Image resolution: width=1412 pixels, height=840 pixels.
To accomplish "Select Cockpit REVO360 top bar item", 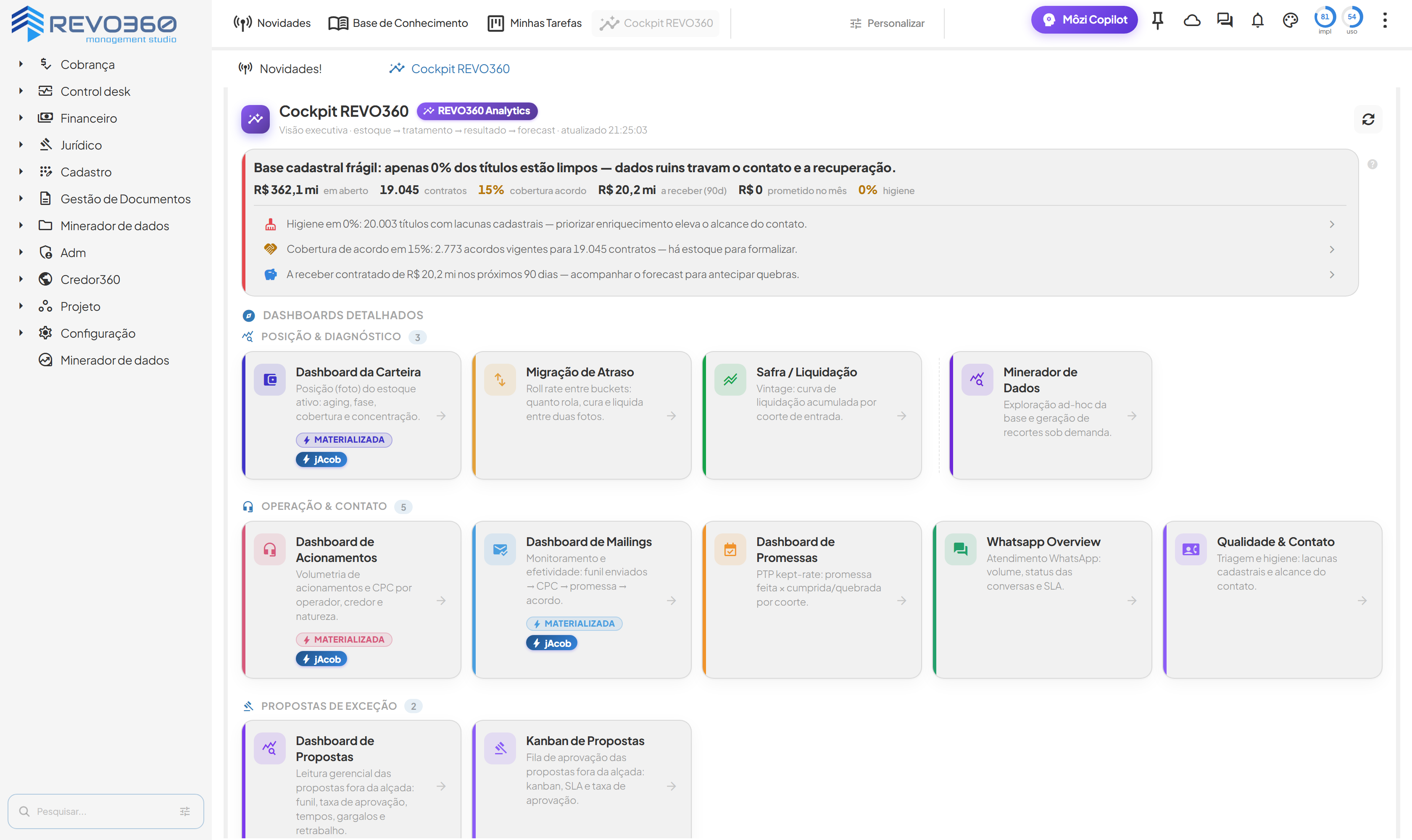I will tap(656, 23).
